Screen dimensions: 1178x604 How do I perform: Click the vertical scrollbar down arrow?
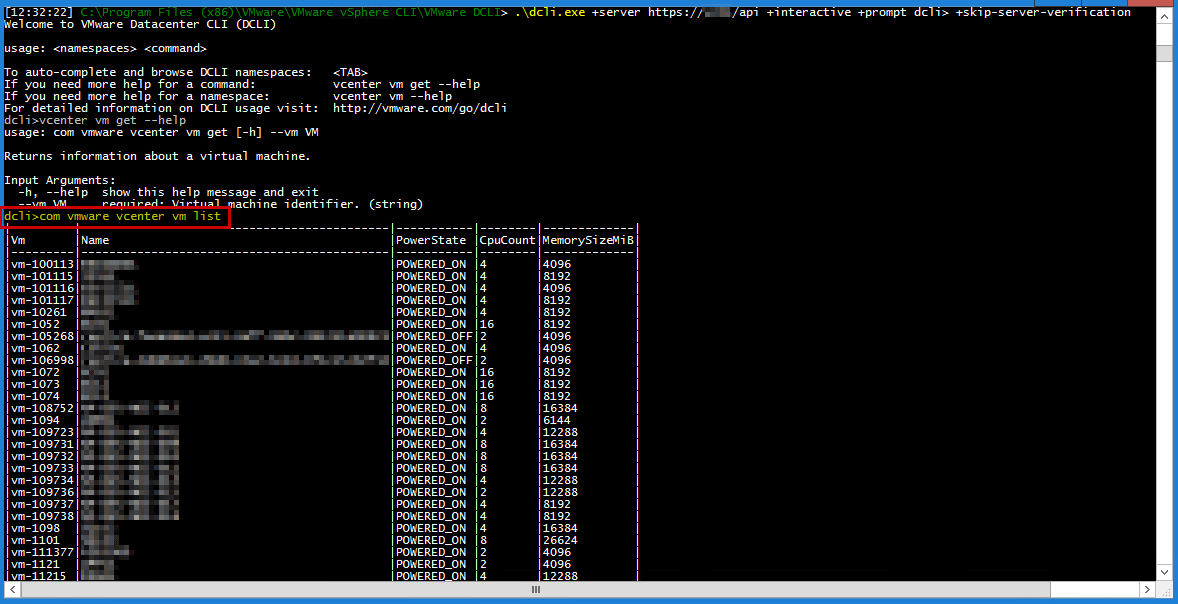1164,574
